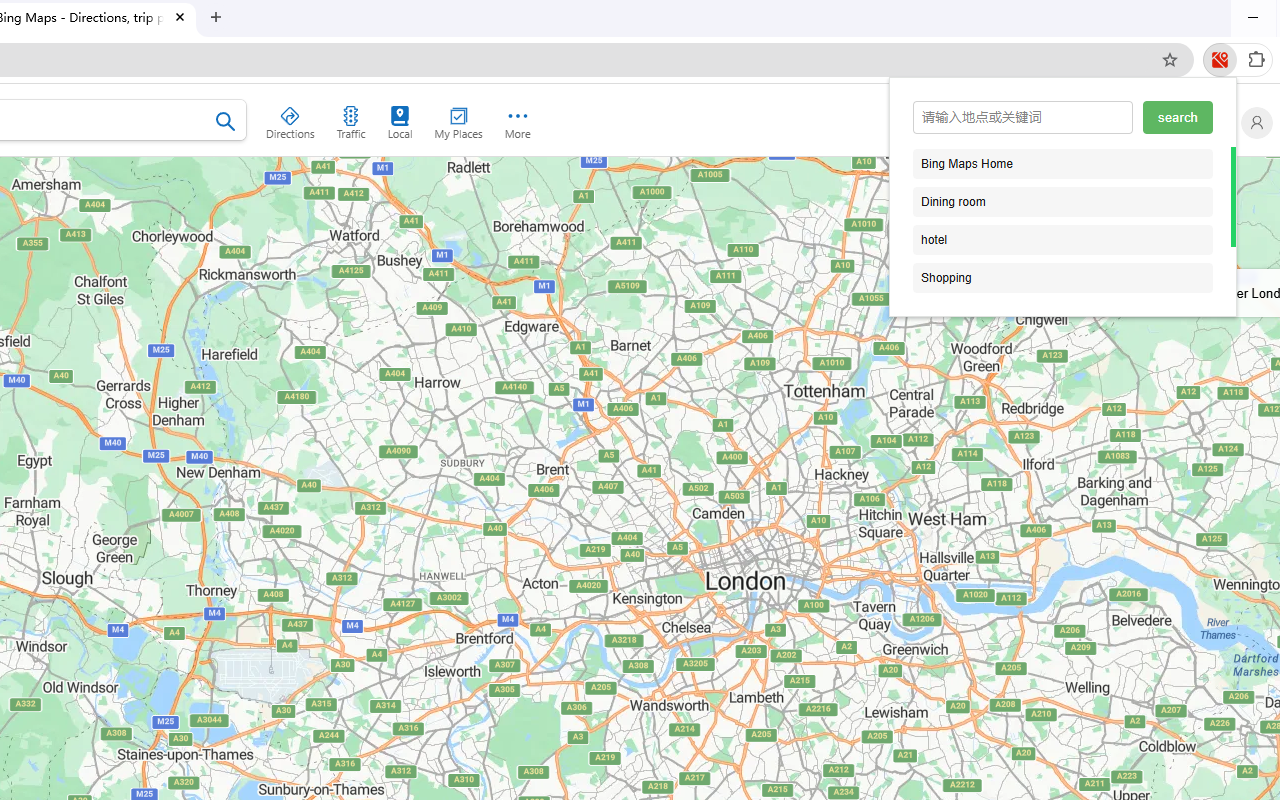Click the London city label on the map
This screenshot has height=800, width=1280.
(745, 581)
